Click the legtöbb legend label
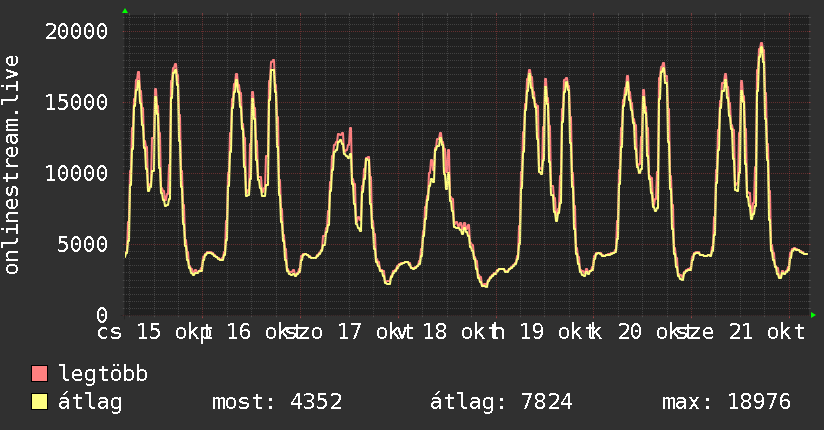The image size is (824, 430). [x=103, y=374]
